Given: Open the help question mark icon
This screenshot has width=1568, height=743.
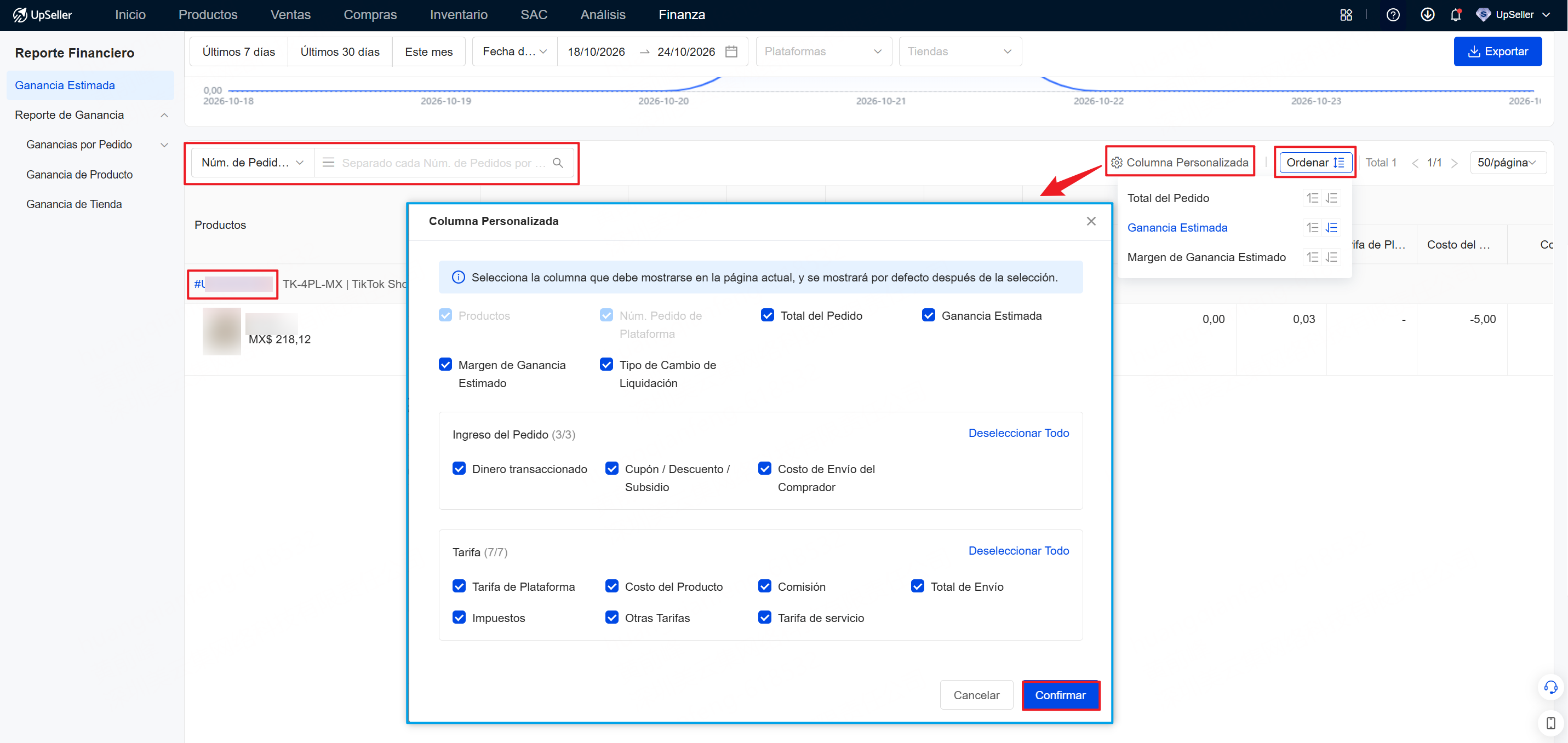Looking at the screenshot, I should [x=1393, y=15].
